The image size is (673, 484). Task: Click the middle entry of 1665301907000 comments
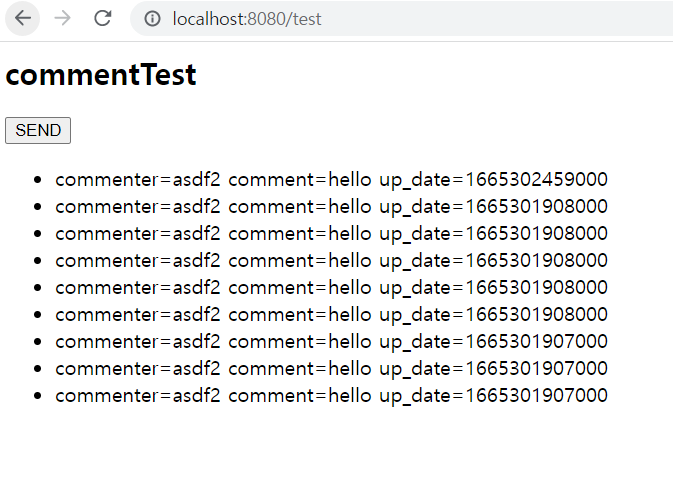click(331, 369)
